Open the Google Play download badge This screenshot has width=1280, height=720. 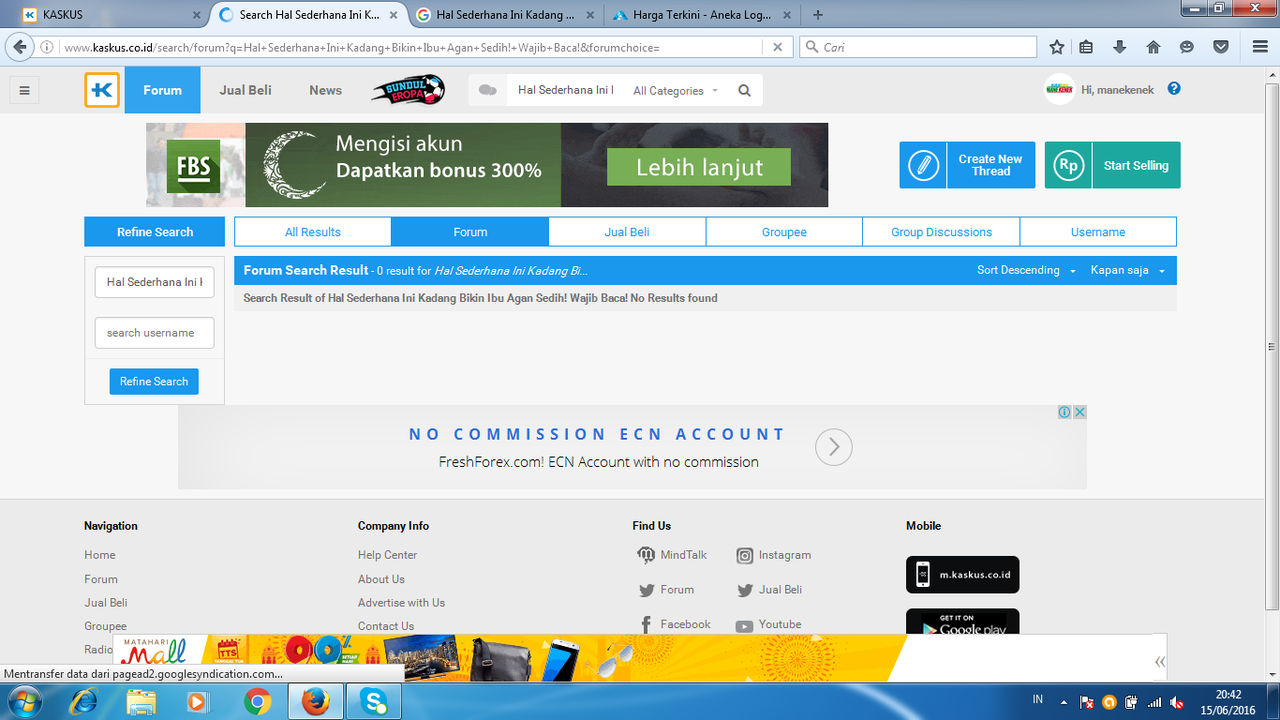pos(963,623)
